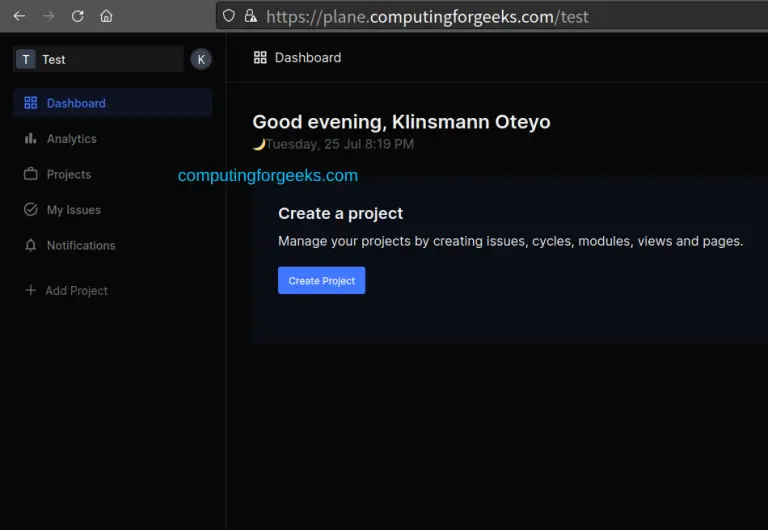The image size is (768, 530).
Task: Click the Dashboard grid icon in sidebar
Action: tap(30, 103)
